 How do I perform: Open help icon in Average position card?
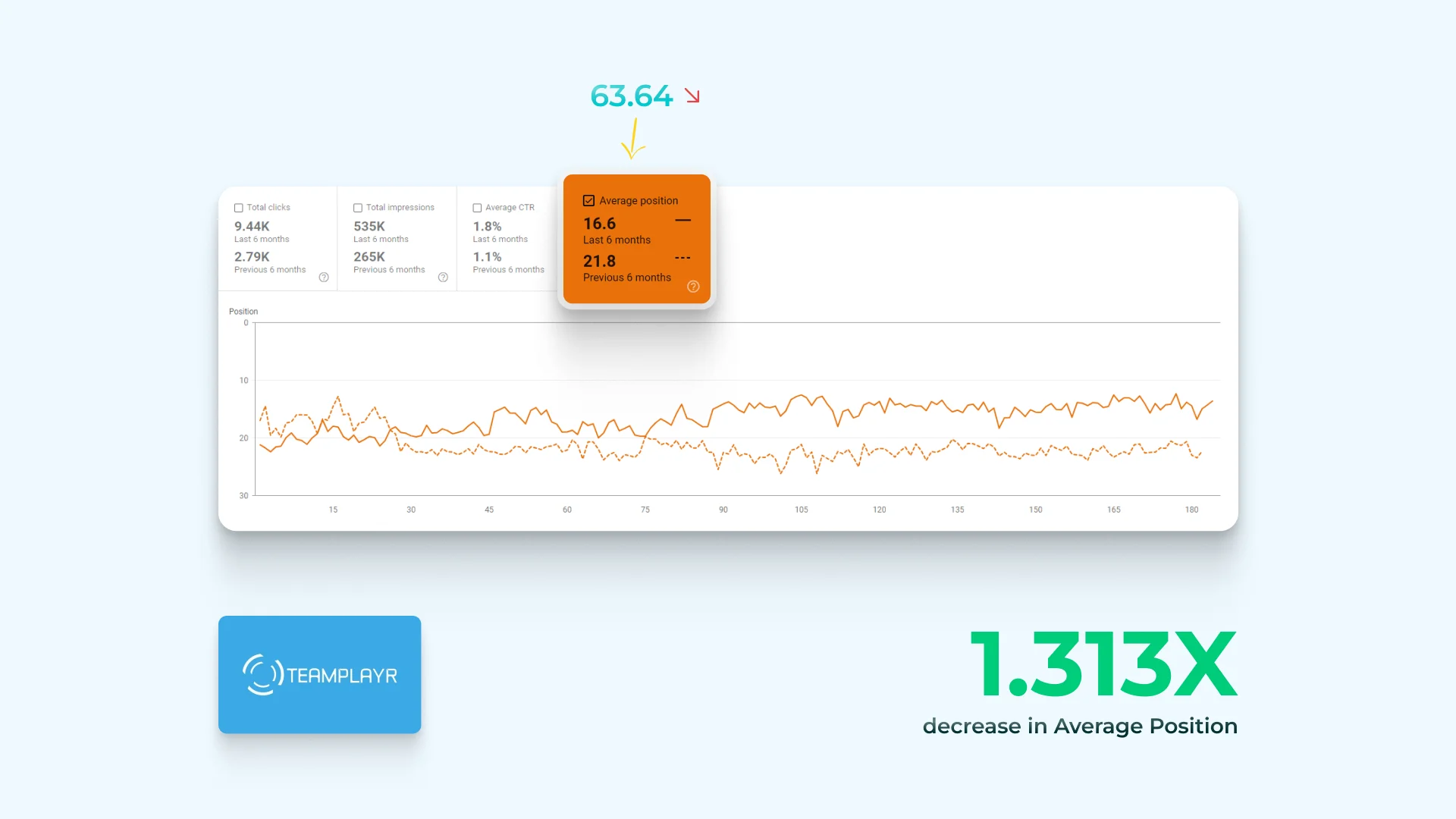(x=693, y=287)
